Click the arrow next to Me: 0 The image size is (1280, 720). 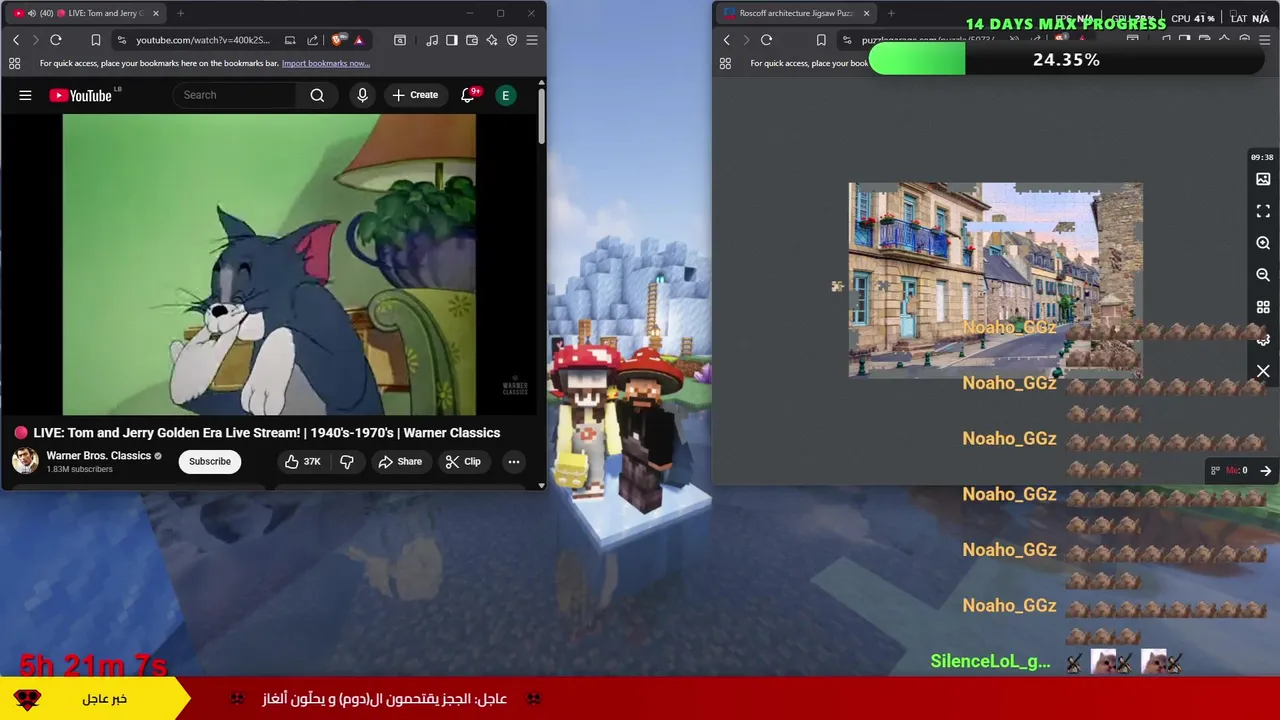[x=1265, y=470]
